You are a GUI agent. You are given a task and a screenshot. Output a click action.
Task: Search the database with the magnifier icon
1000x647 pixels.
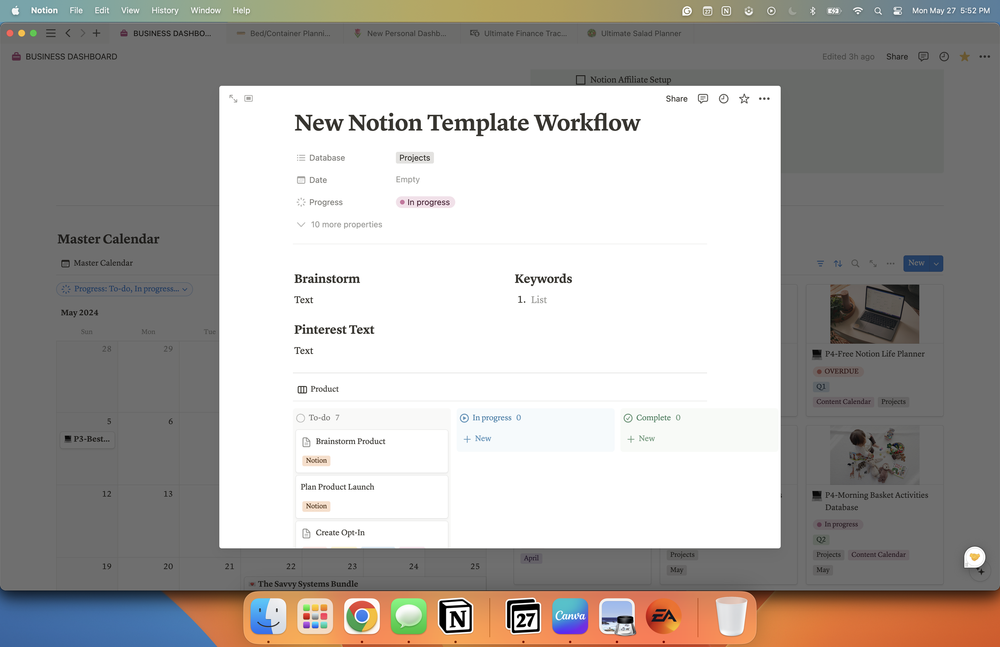pyautogui.click(x=856, y=263)
